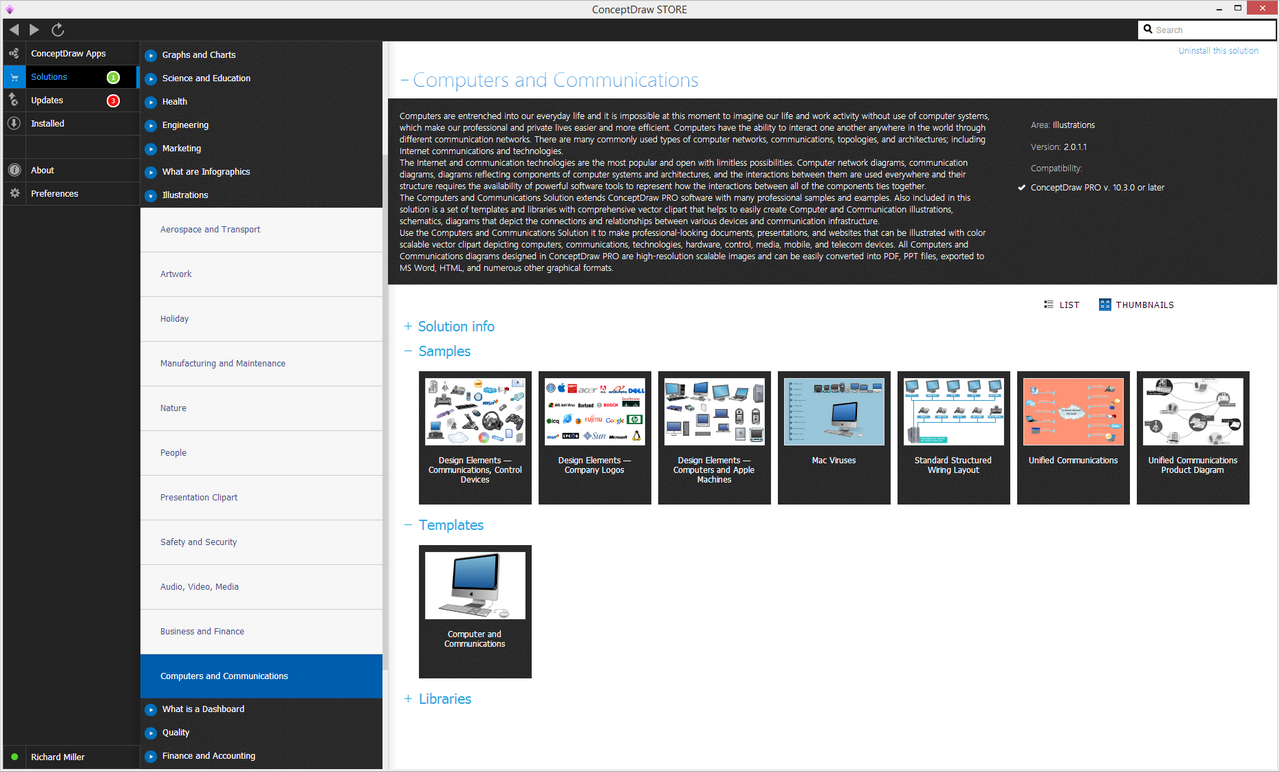The image size is (1280, 772).
Task: Click the ConceptDraw STORE title bar logo
Action: coord(9,9)
